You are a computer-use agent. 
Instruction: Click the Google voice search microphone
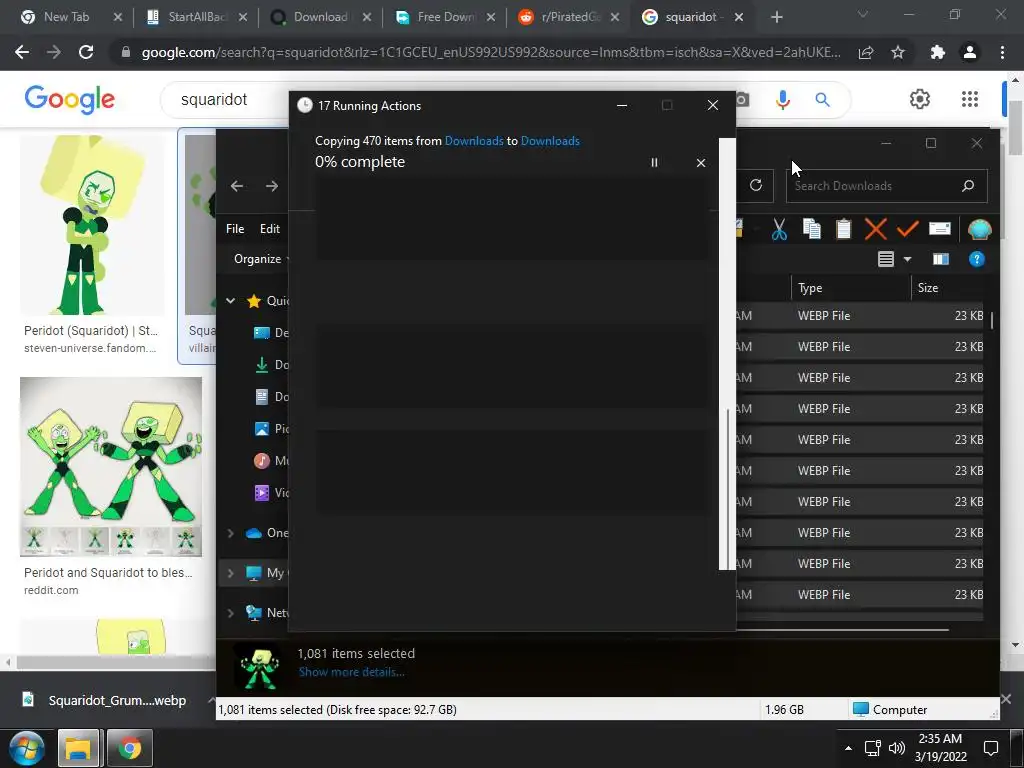(x=783, y=99)
